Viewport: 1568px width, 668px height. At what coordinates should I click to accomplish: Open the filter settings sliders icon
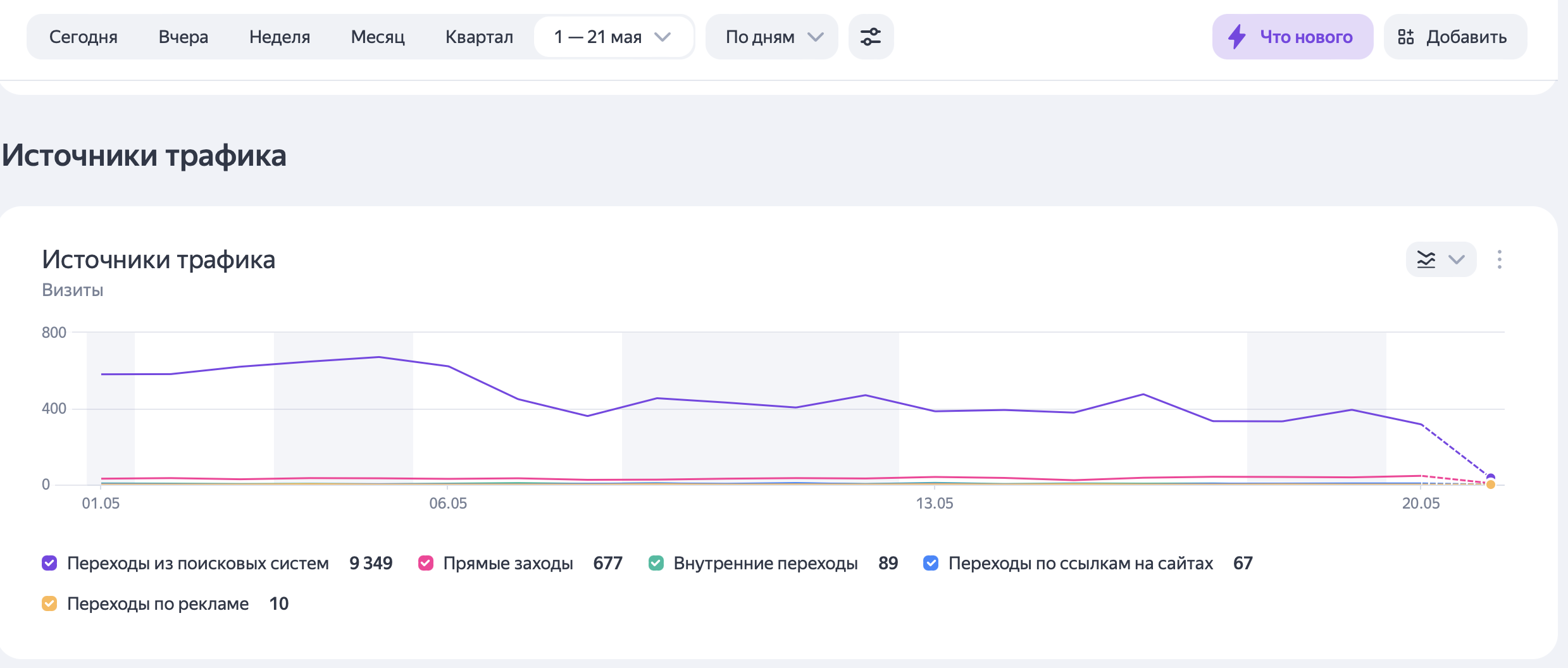[x=871, y=37]
